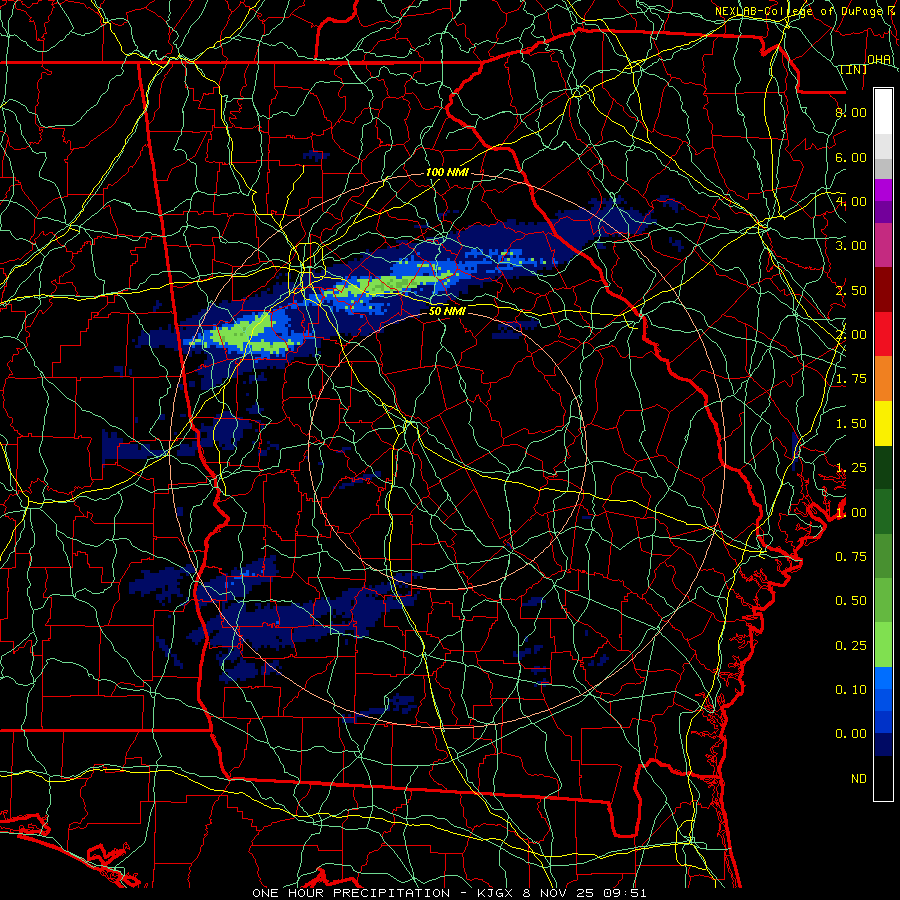
Task: Click the 0.00 legend value
Action: (x=851, y=734)
